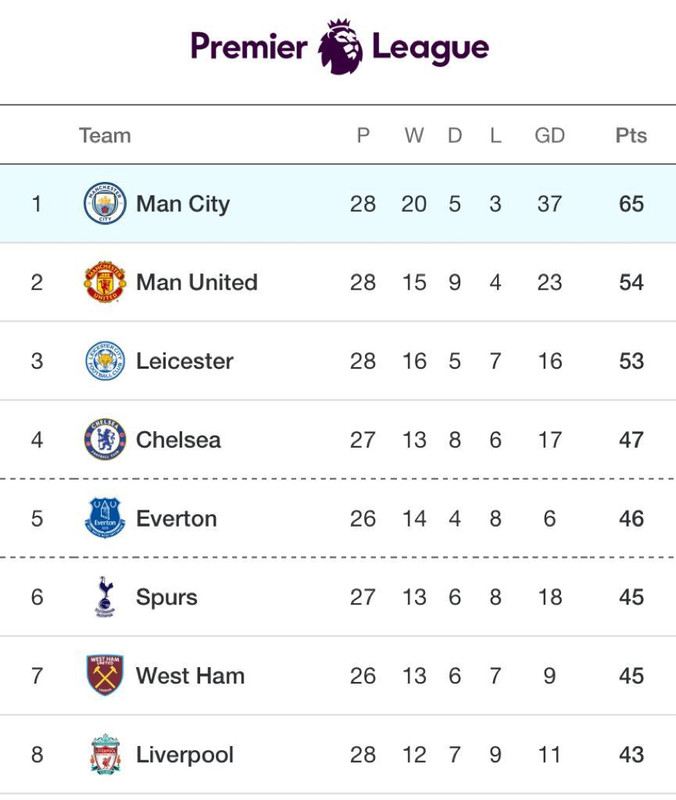Image resolution: width=676 pixels, height=800 pixels.
Task: Select the GD column header
Action: click(549, 135)
